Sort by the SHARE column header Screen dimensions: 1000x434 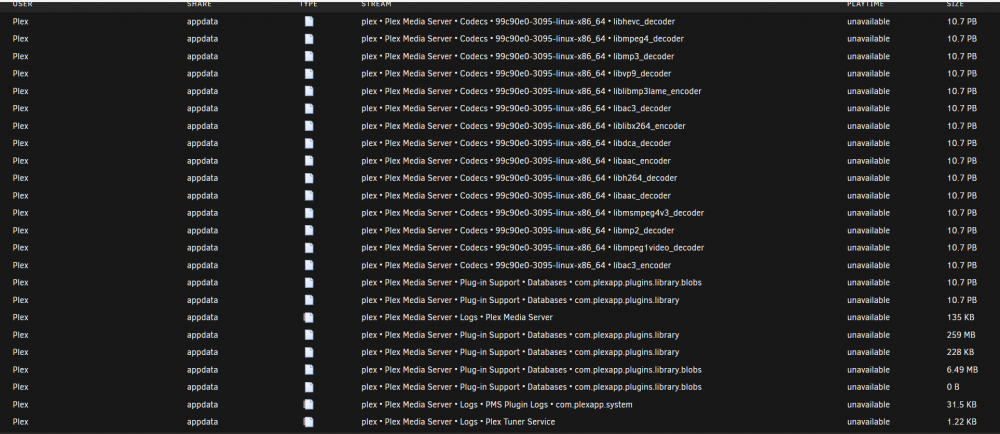(x=199, y=4)
